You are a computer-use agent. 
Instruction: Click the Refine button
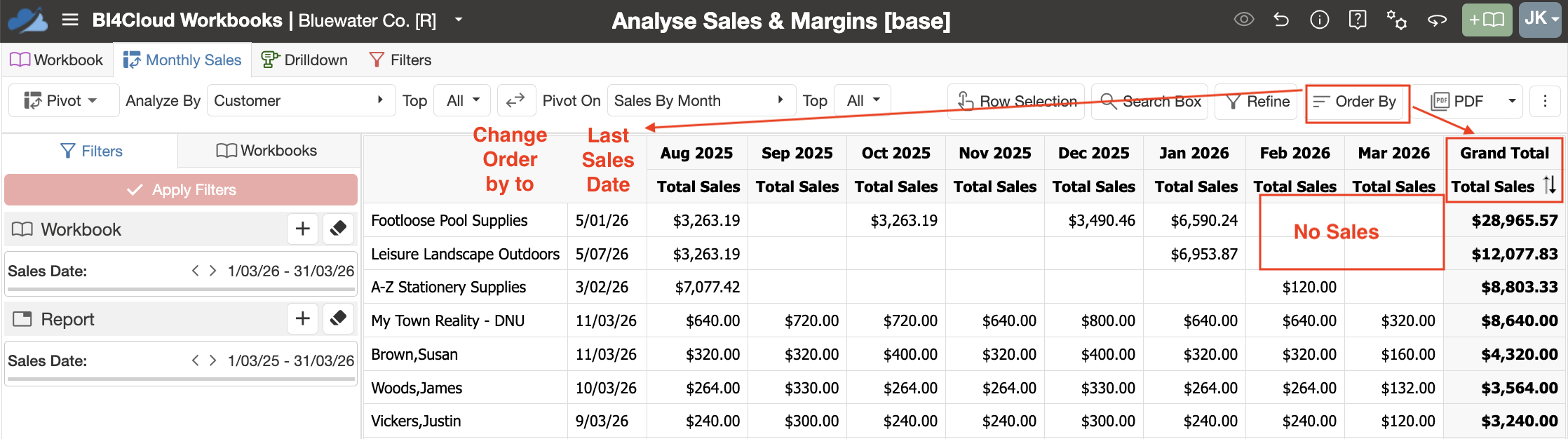tap(1257, 101)
